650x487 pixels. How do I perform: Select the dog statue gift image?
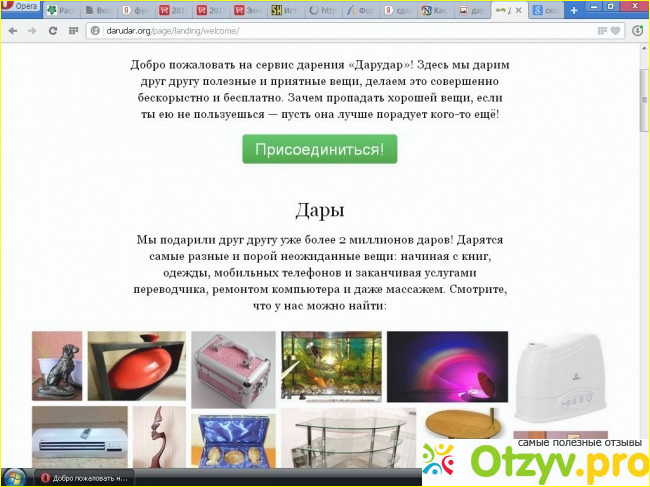point(57,366)
